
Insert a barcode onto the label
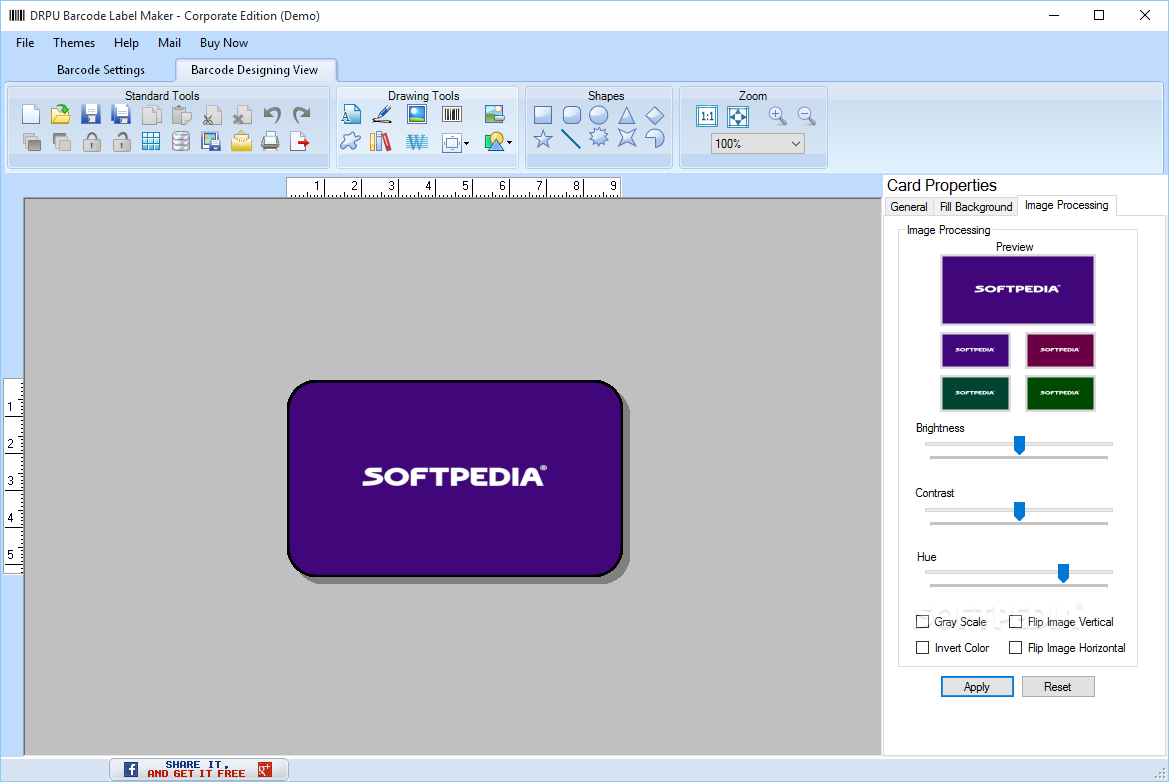coord(452,115)
